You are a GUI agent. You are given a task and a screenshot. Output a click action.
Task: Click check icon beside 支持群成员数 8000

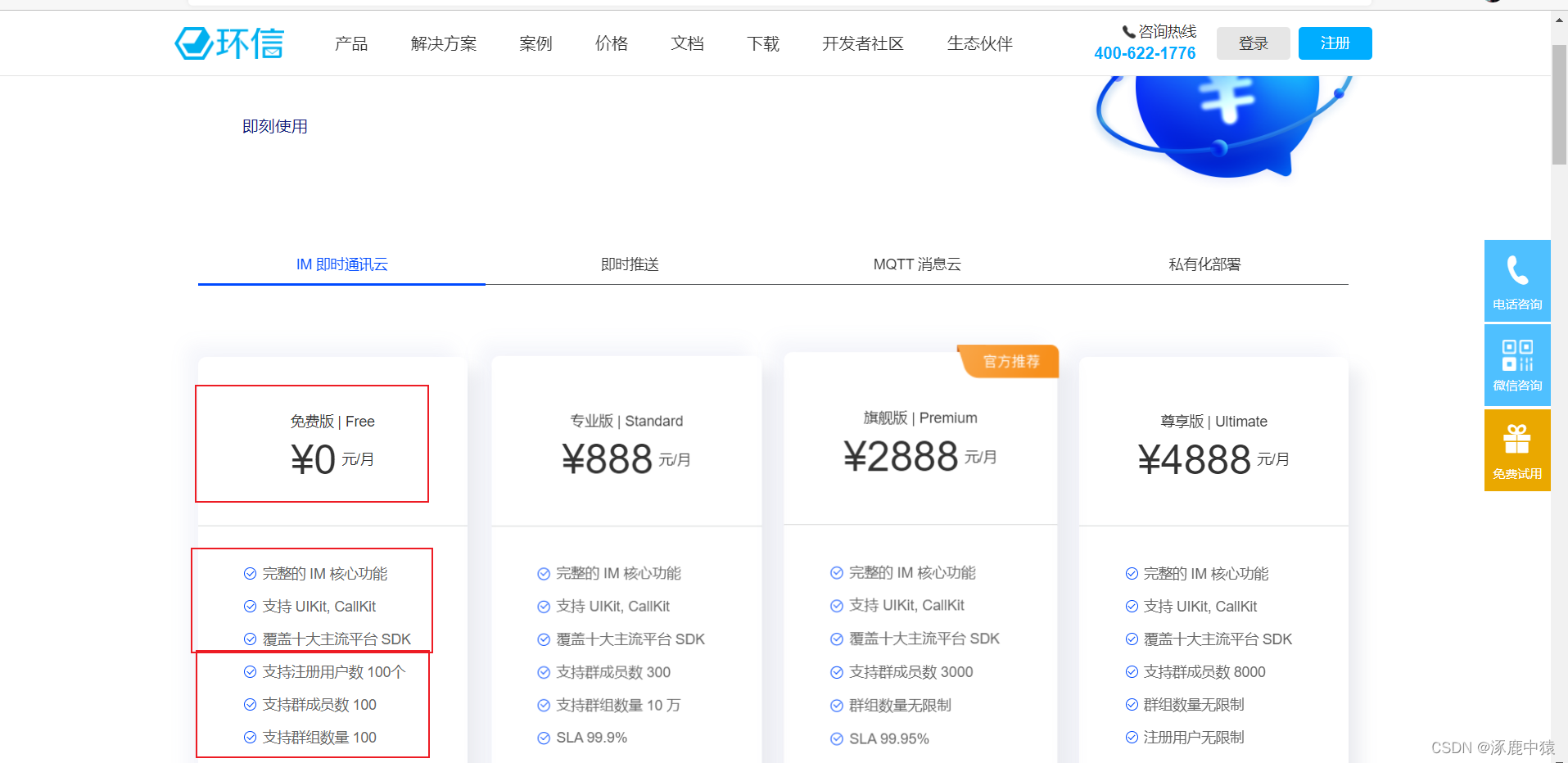pyautogui.click(x=1132, y=672)
